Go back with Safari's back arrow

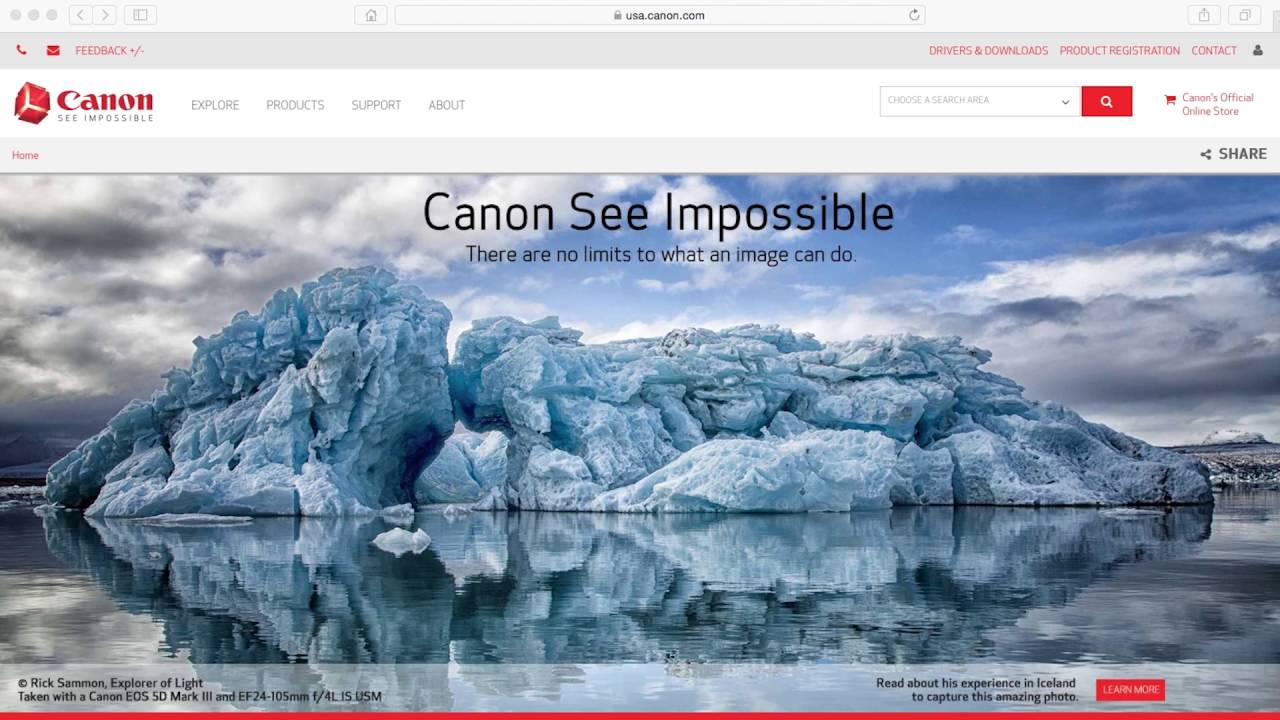click(x=81, y=15)
